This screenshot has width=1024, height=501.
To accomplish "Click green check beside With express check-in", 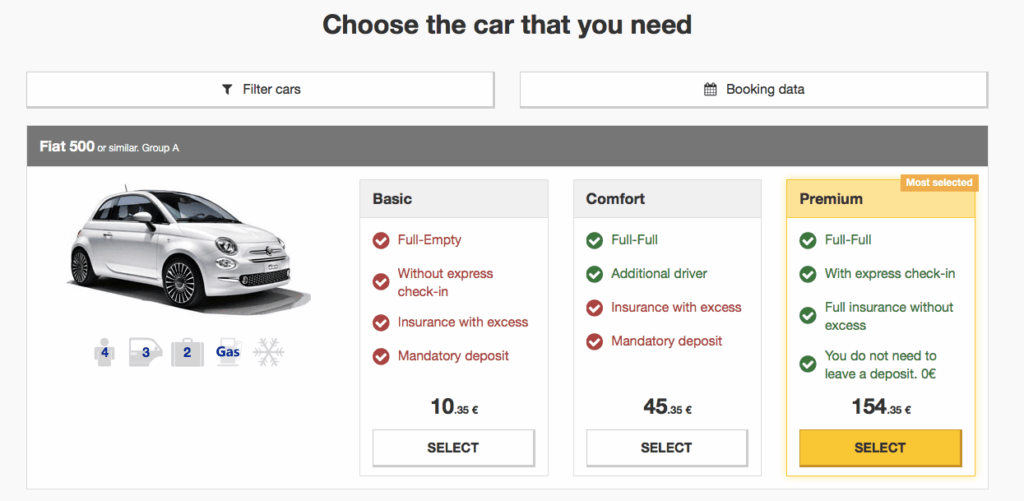I will tap(808, 274).
